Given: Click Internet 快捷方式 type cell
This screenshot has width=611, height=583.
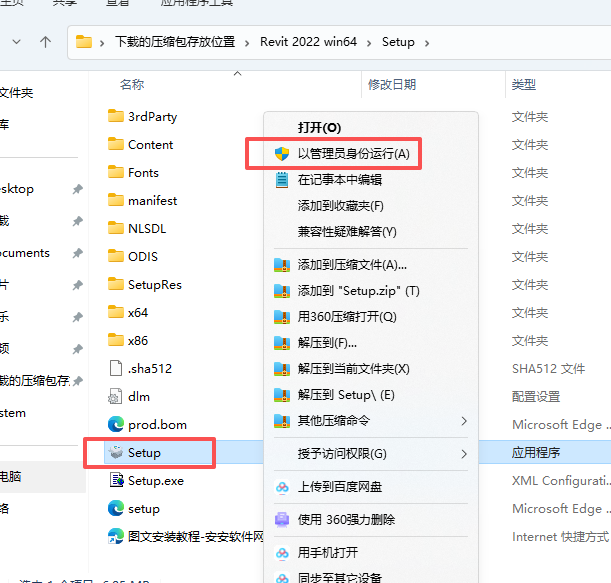Looking at the screenshot, I should click(560, 537).
